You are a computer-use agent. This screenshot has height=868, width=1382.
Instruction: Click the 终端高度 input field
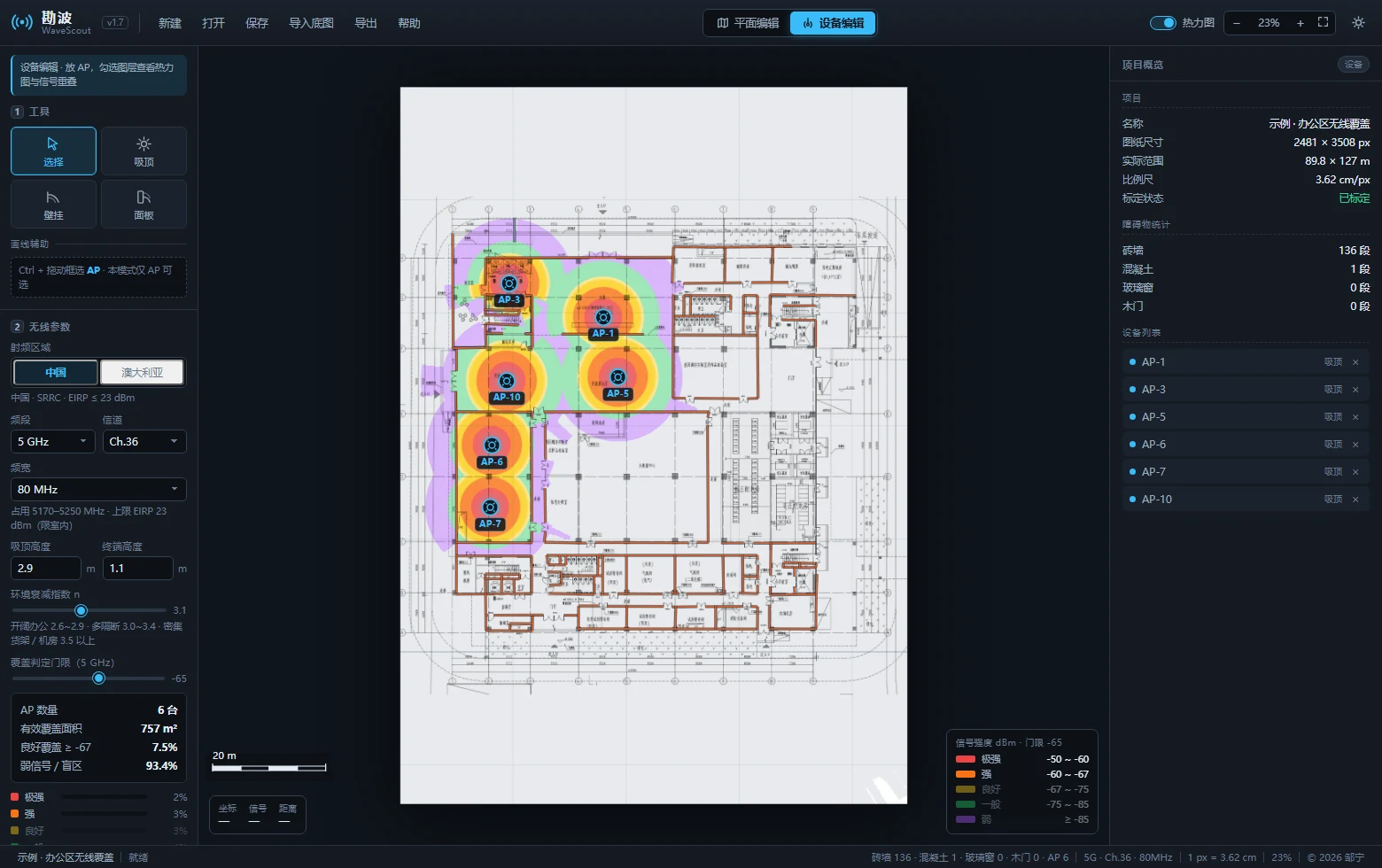coord(137,569)
